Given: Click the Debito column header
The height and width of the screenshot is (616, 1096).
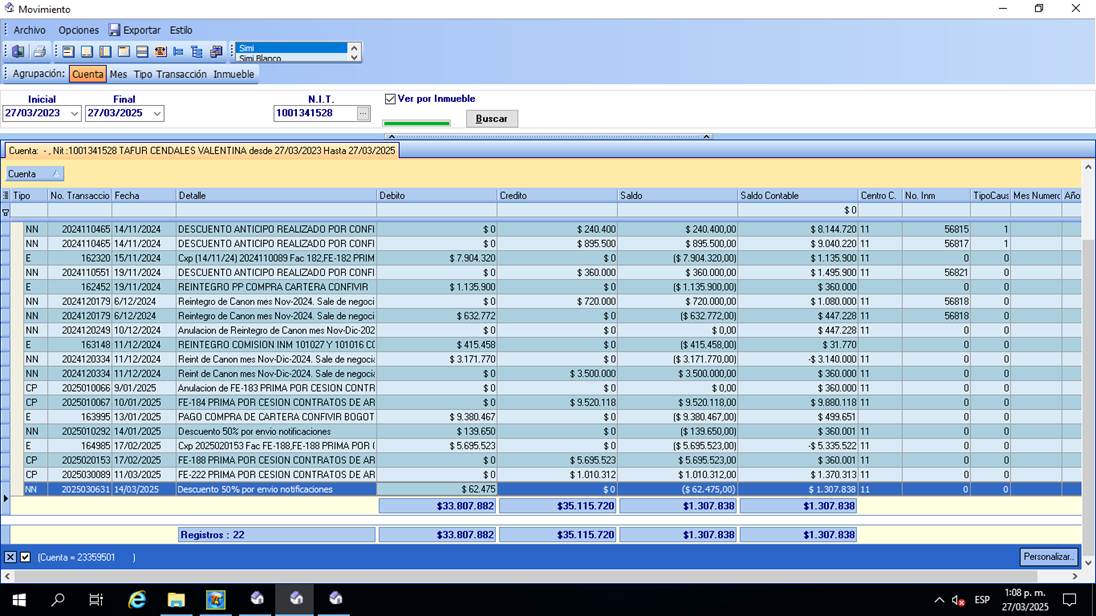Looking at the screenshot, I should coord(435,196).
